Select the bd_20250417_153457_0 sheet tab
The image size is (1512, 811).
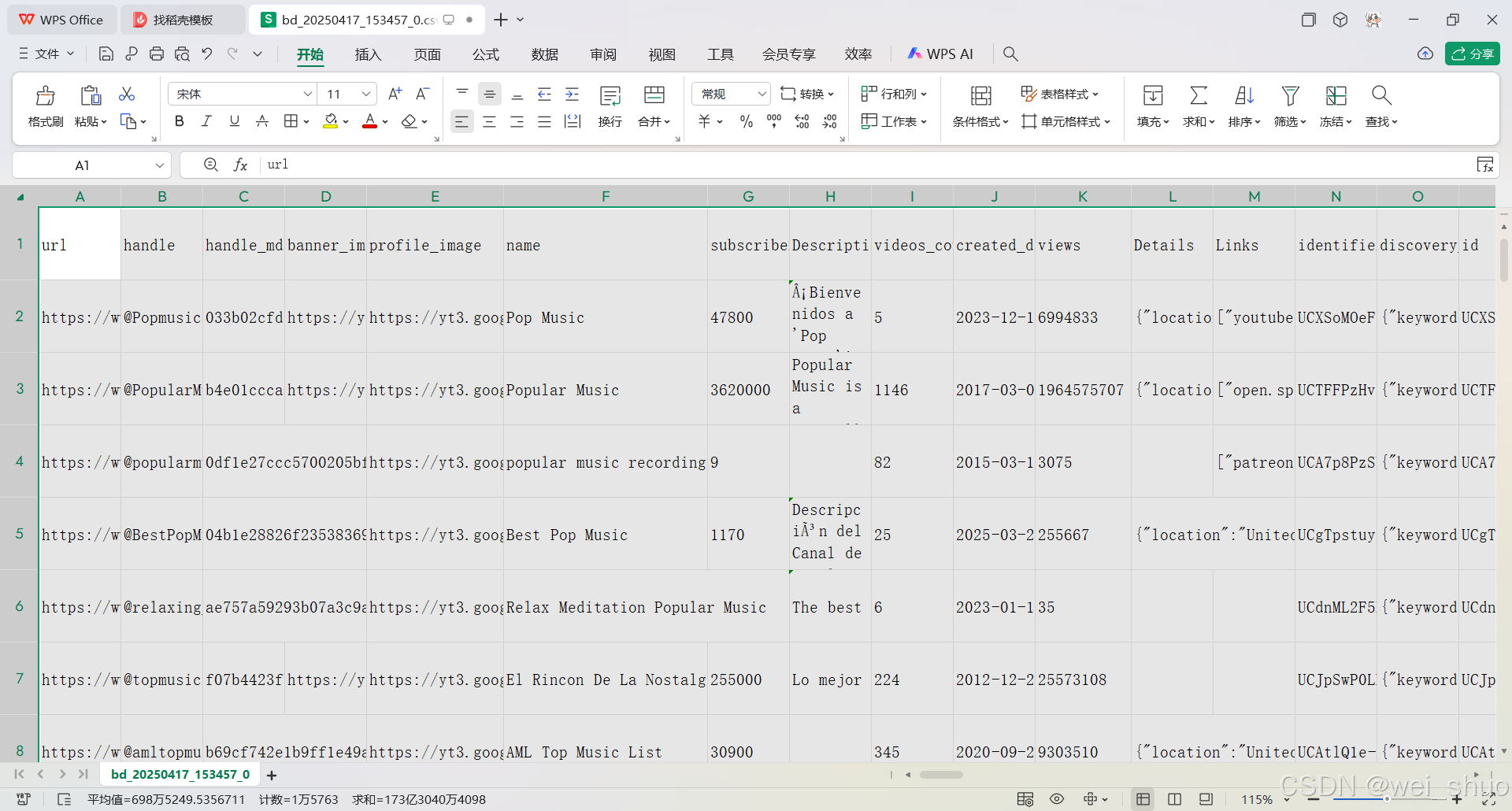[x=180, y=775]
